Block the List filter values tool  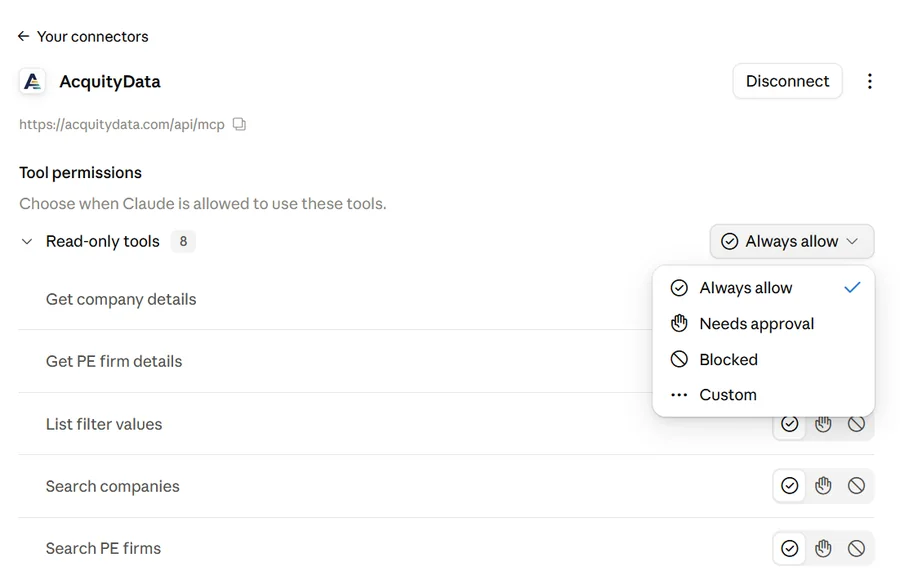click(856, 424)
